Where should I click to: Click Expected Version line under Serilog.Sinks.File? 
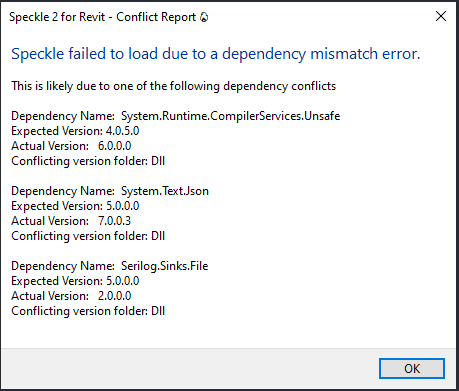[x=75, y=281]
